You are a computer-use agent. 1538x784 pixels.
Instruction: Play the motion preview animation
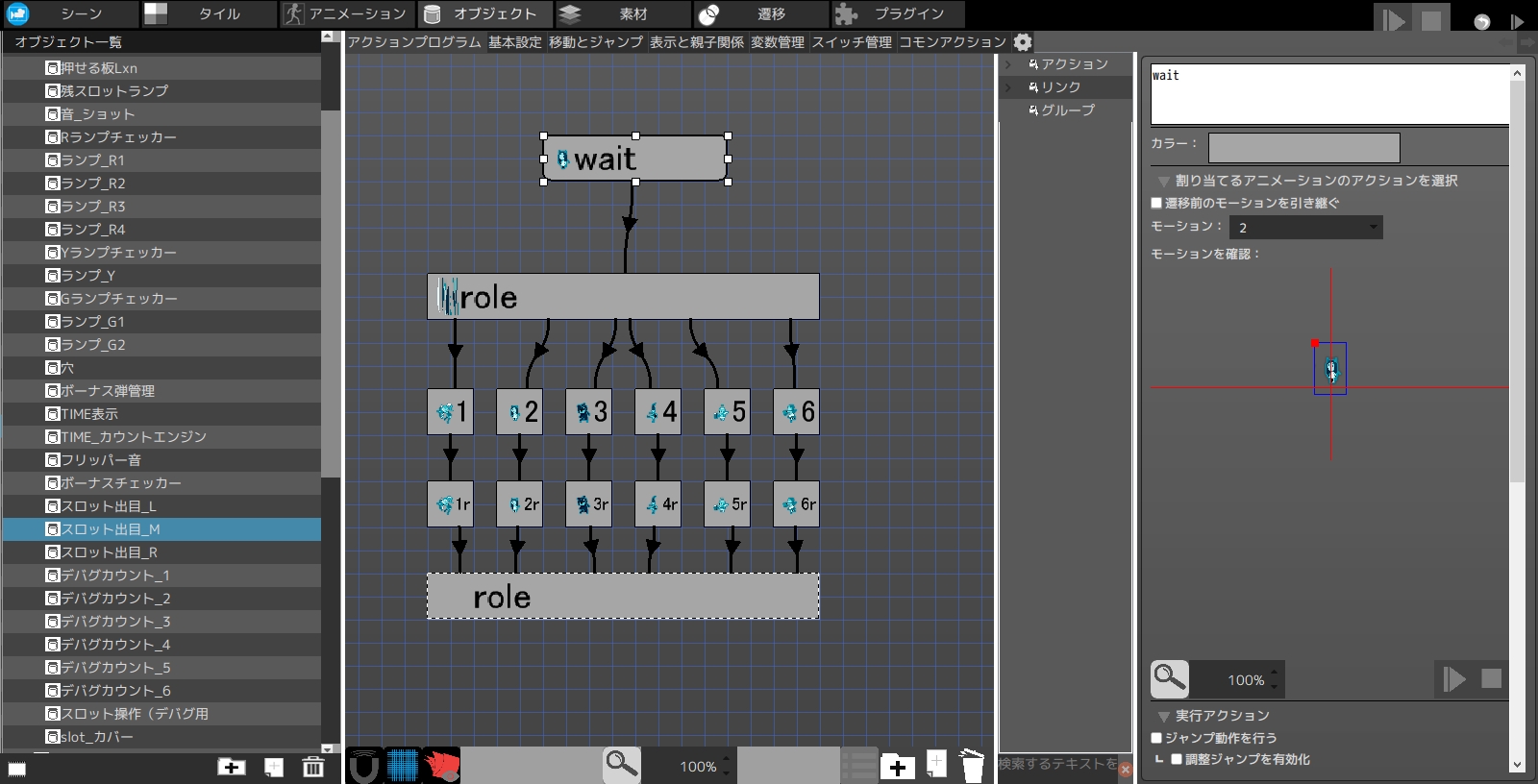(1453, 679)
